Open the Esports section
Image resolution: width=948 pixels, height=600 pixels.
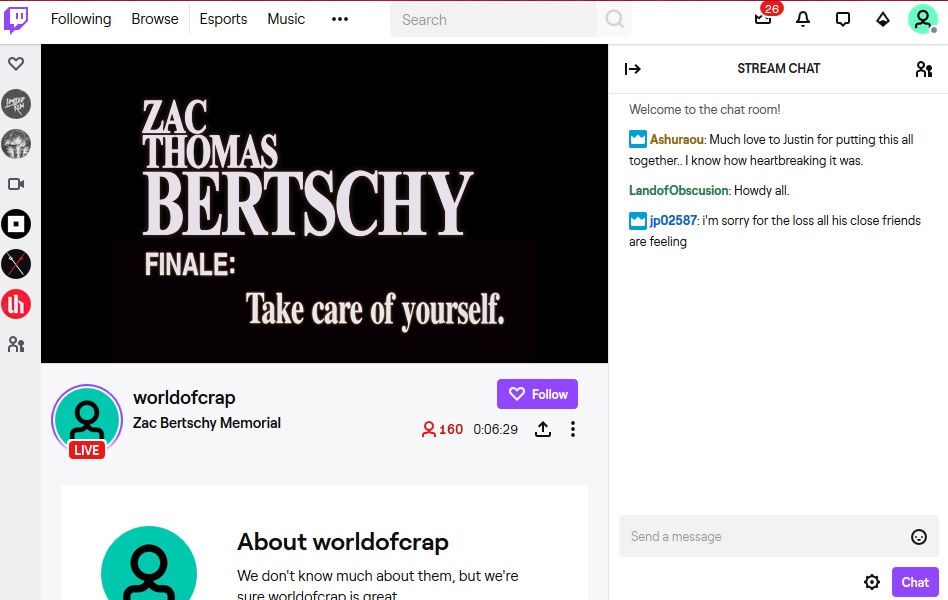(x=223, y=19)
